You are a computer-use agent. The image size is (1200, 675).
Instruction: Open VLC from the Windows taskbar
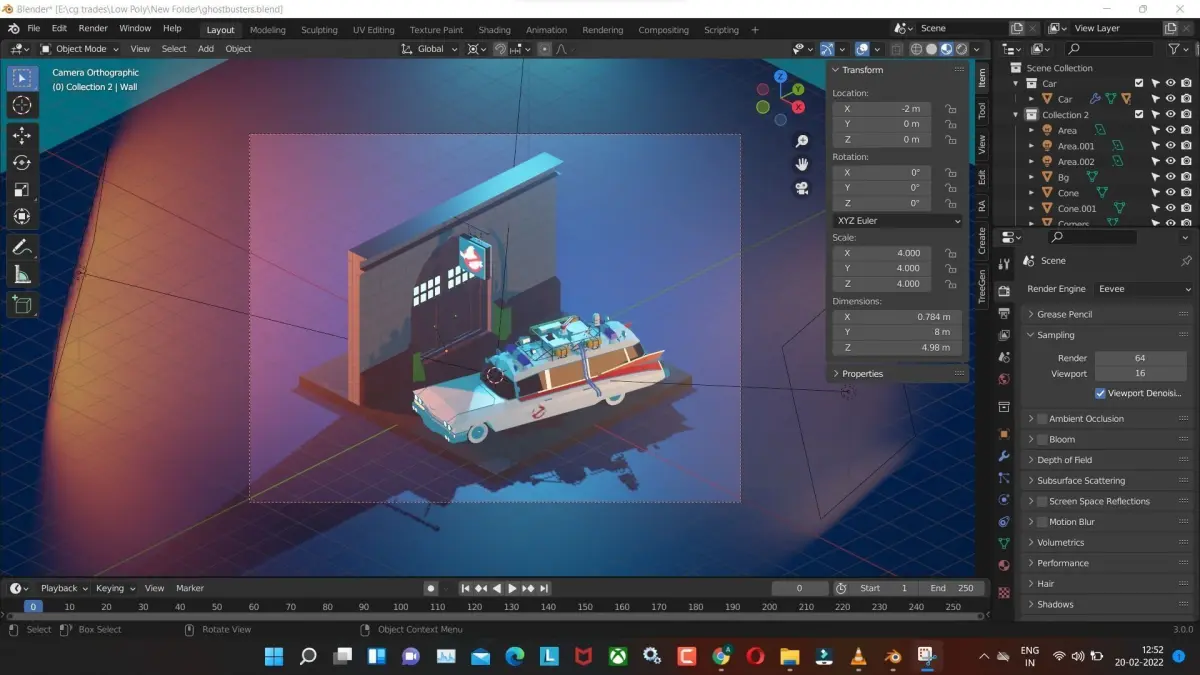[857, 657]
